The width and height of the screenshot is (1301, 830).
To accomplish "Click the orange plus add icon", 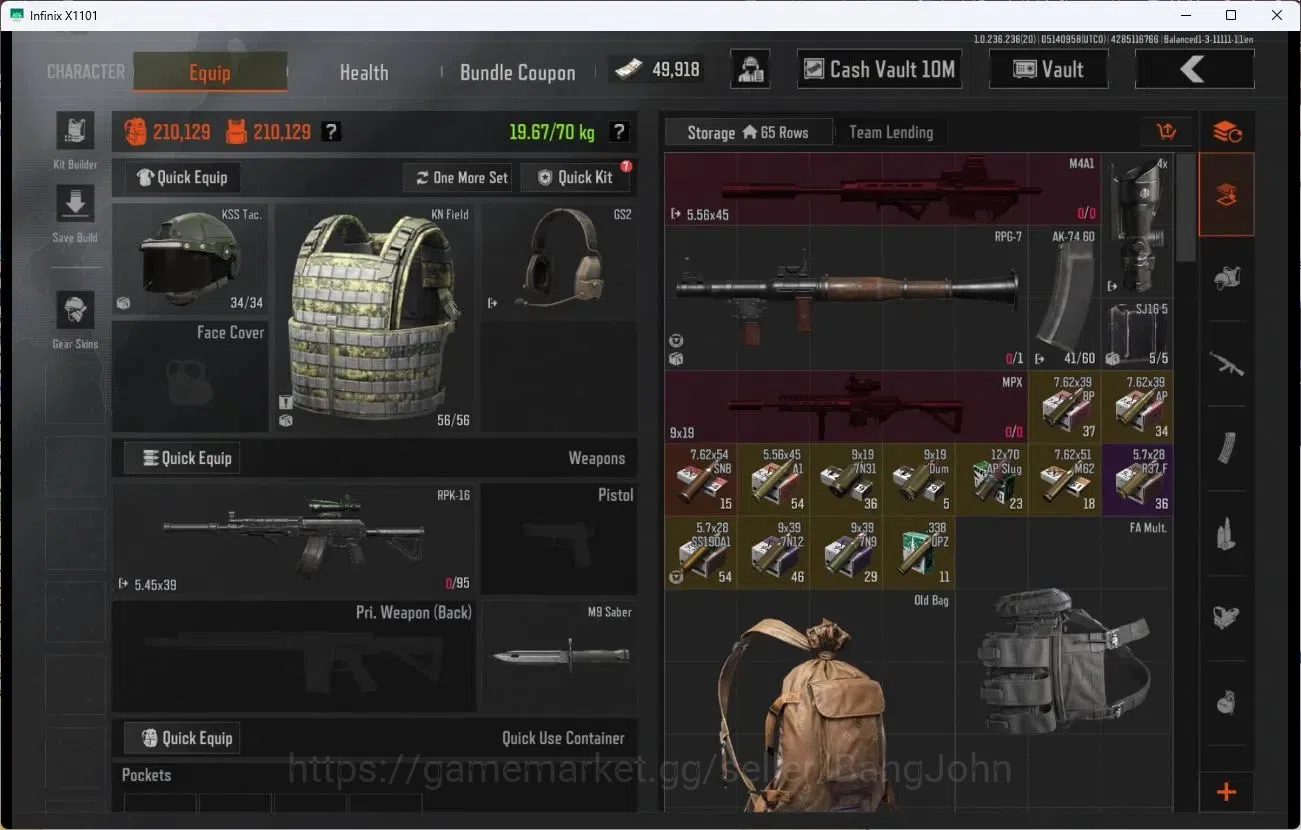I will (1226, 792).
